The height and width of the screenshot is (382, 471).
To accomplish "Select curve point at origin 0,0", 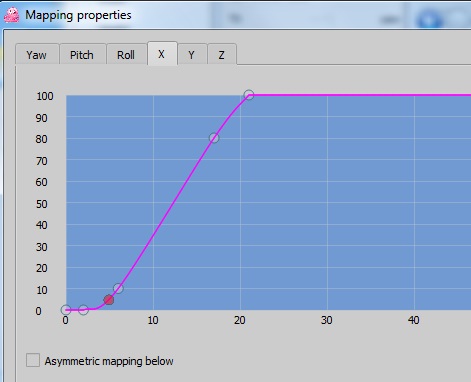I will 66,310.
